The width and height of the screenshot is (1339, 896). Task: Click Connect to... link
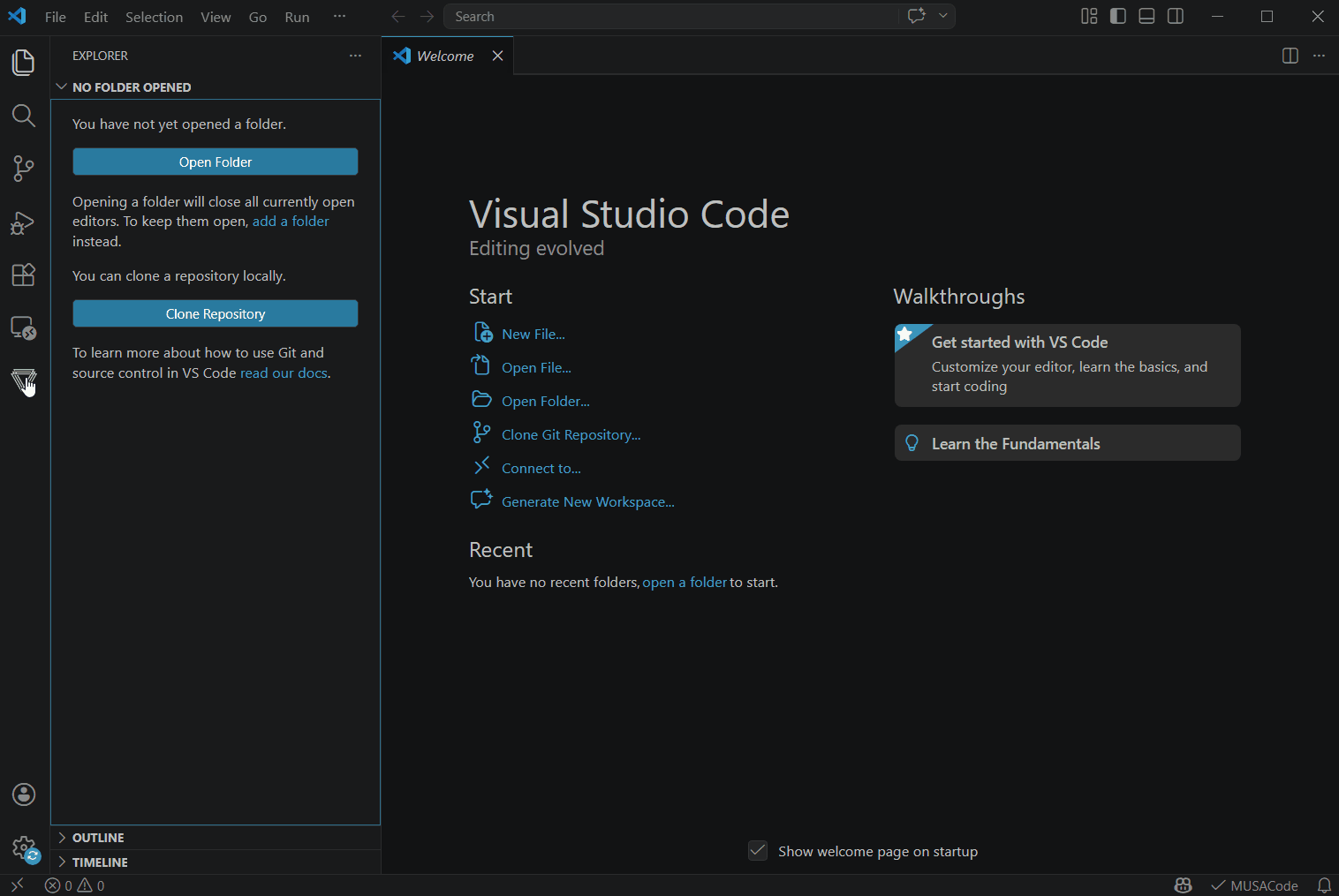coord(541,469)
